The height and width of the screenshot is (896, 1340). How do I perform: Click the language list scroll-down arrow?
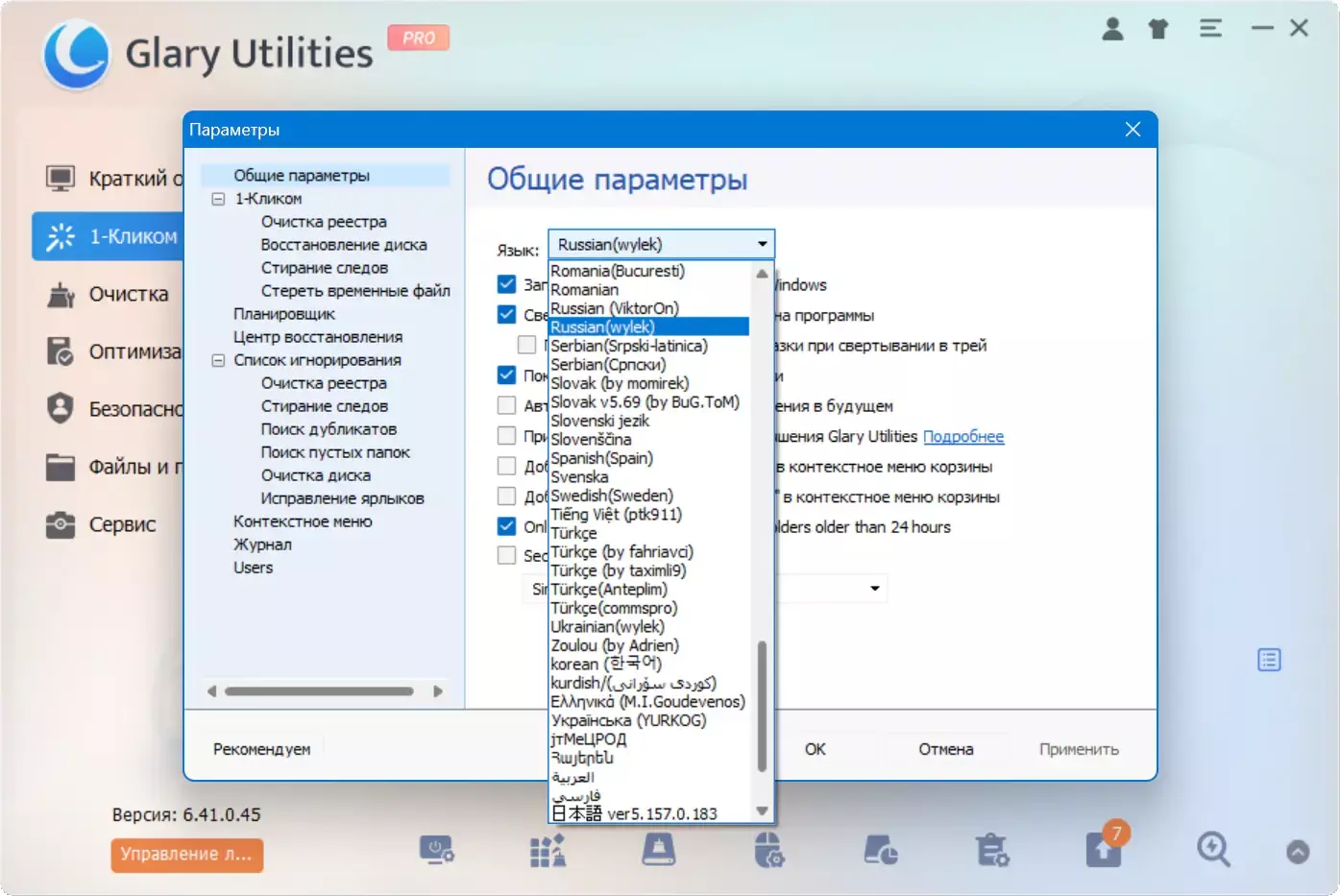click(762, 811)
